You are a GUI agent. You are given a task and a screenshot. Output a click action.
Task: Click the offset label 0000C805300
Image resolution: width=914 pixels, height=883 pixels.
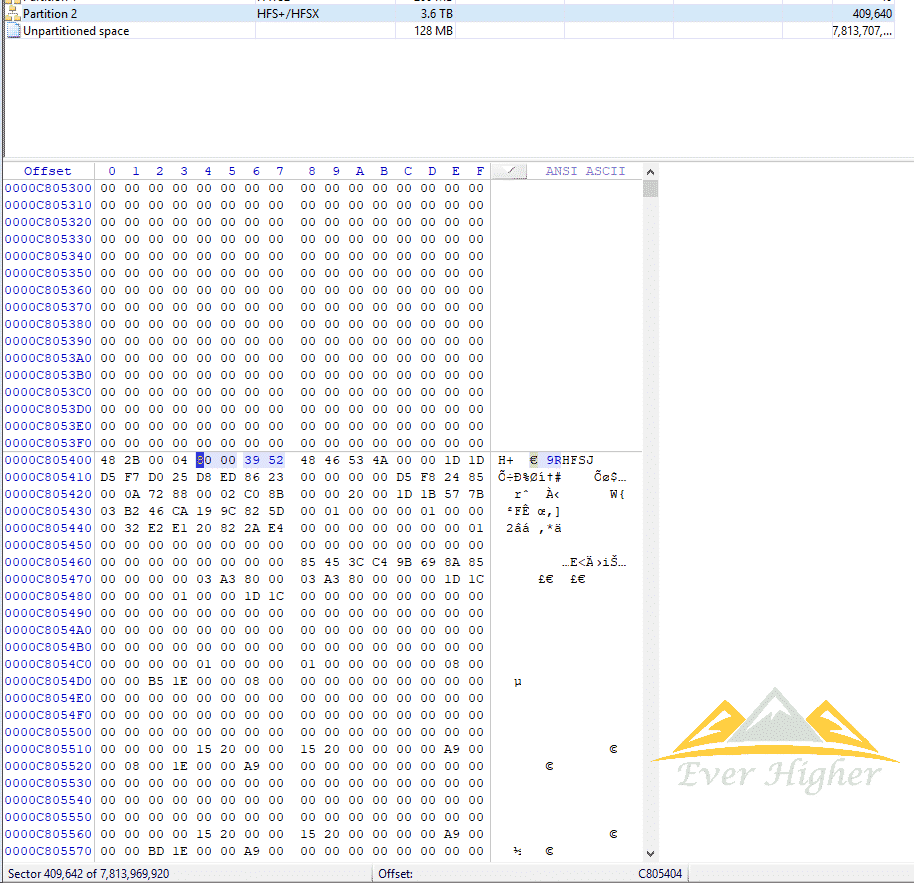coord(48,188)
